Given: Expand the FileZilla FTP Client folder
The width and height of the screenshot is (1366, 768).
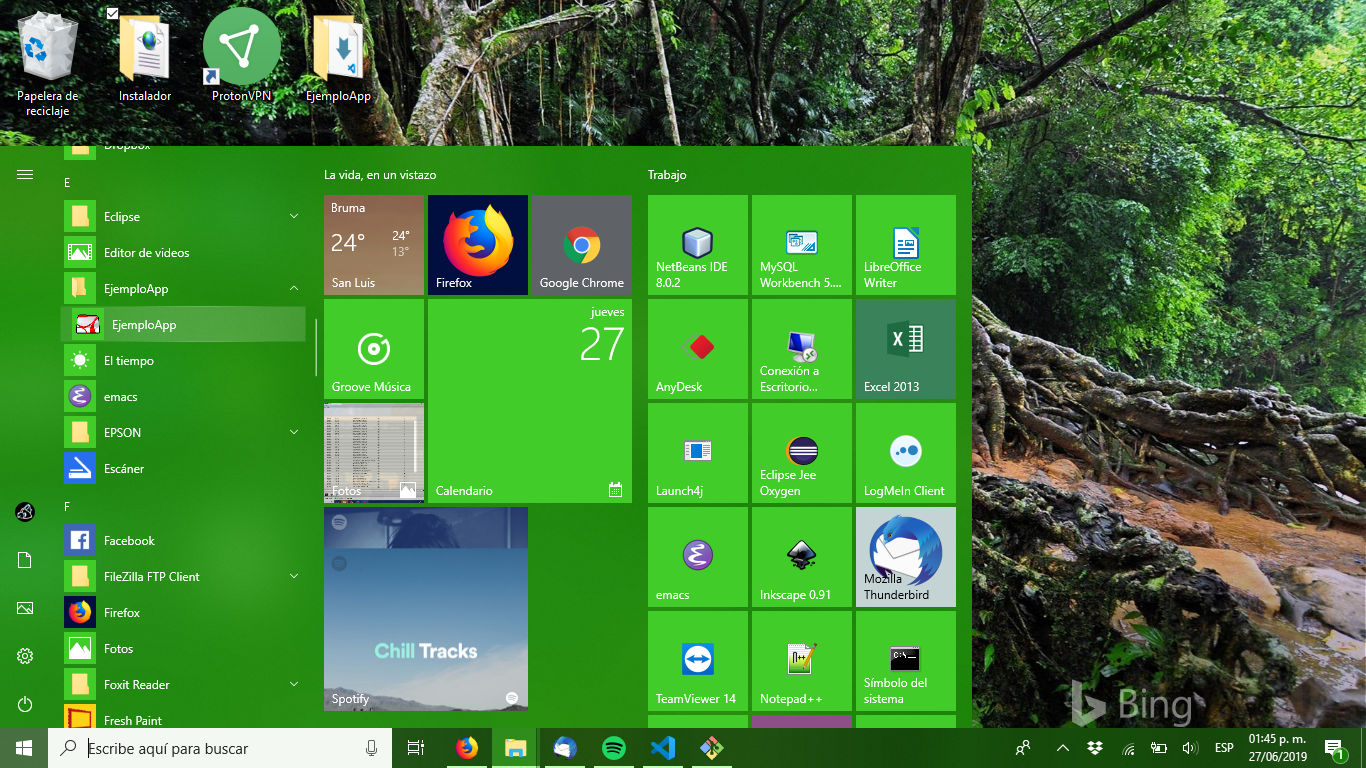Looking at the screenshot, I should [x=185, y=577].
